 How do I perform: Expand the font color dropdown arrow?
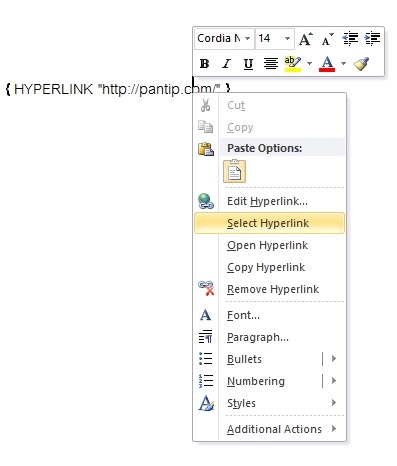point(343,63)
